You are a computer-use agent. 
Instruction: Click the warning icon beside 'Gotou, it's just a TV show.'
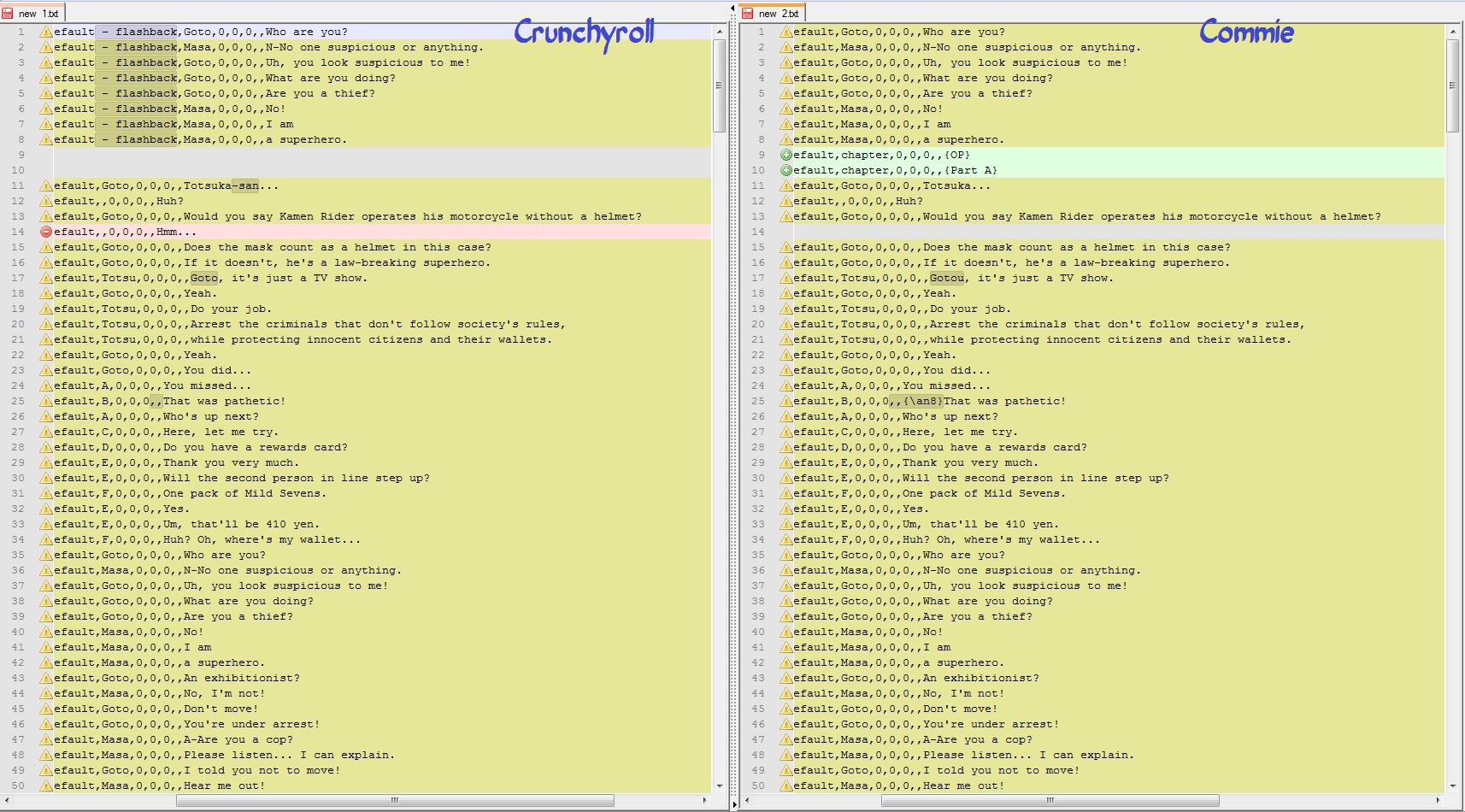point(785,278)
